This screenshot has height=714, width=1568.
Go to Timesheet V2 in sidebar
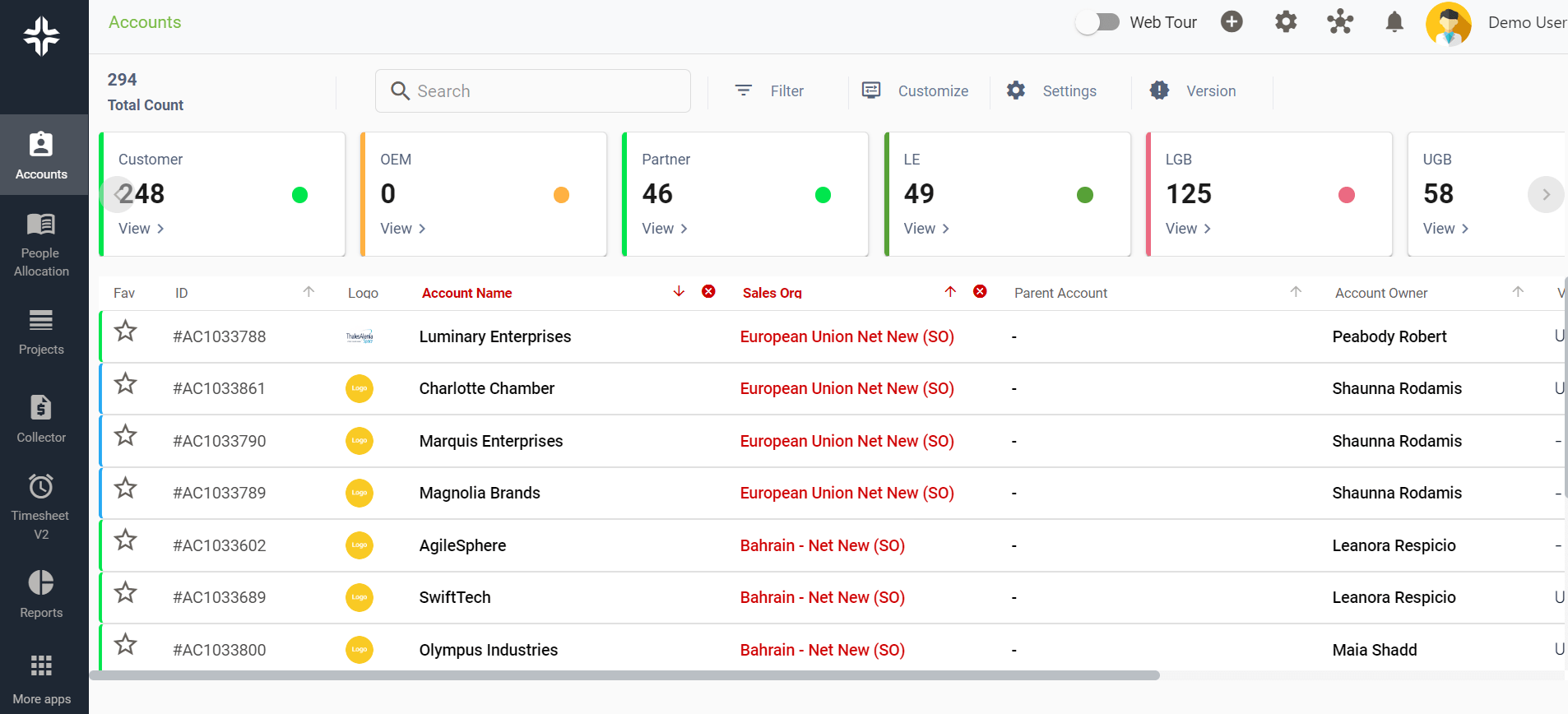pos(41,506)
